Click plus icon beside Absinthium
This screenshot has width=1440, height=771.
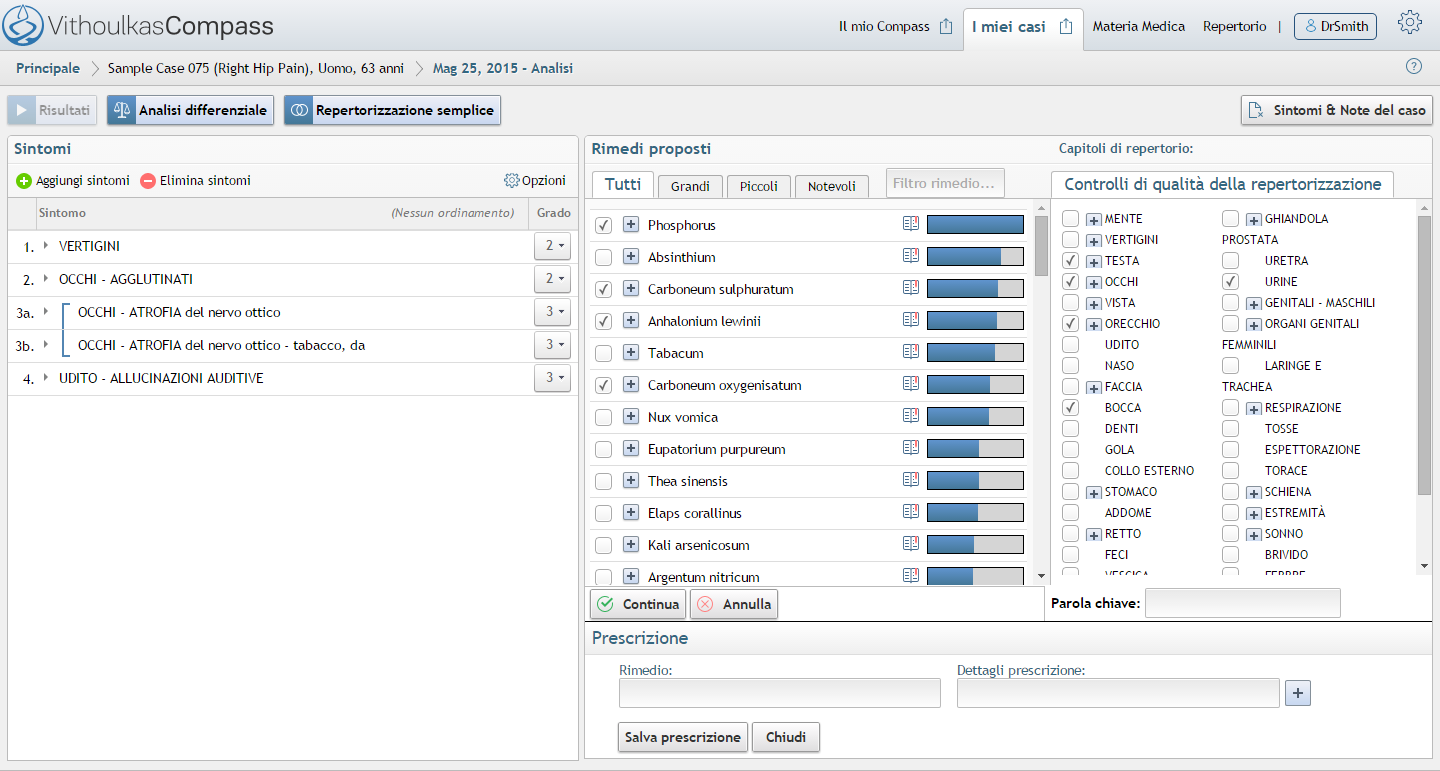point(631,257)
